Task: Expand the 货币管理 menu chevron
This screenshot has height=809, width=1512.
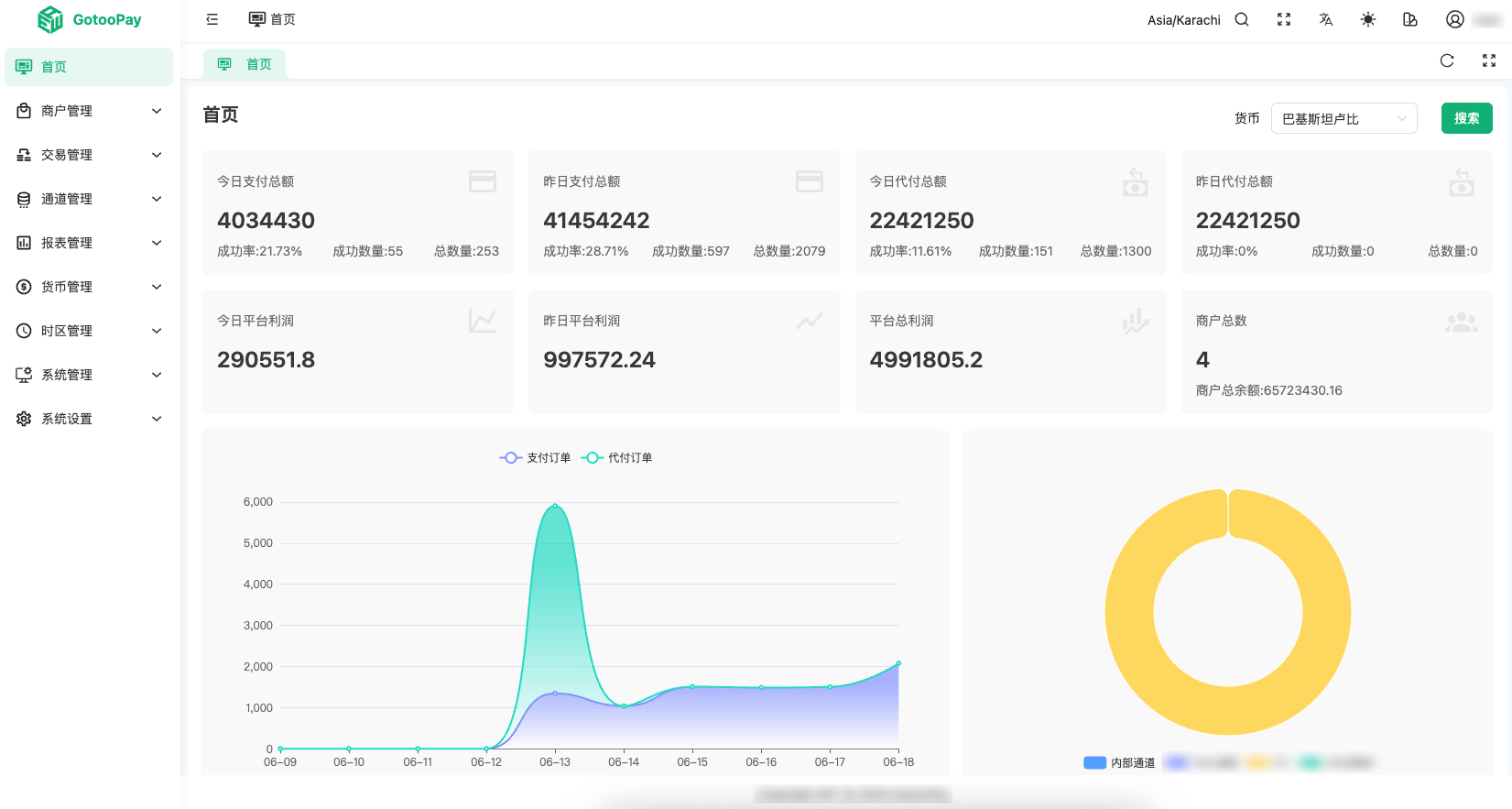Action: pos(157,287)
